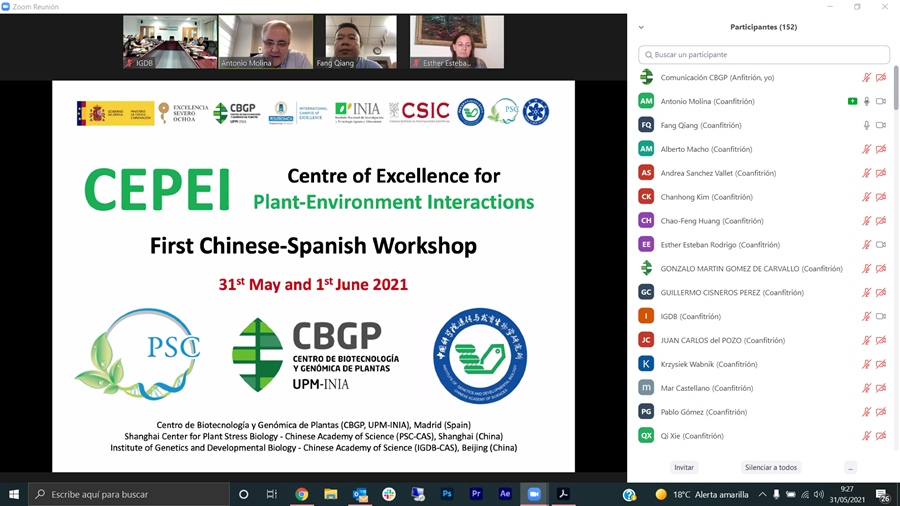Screen dimensions: 900x506
Task: Click Fang Qiang's camera icon
Action: tap(881, 125)
